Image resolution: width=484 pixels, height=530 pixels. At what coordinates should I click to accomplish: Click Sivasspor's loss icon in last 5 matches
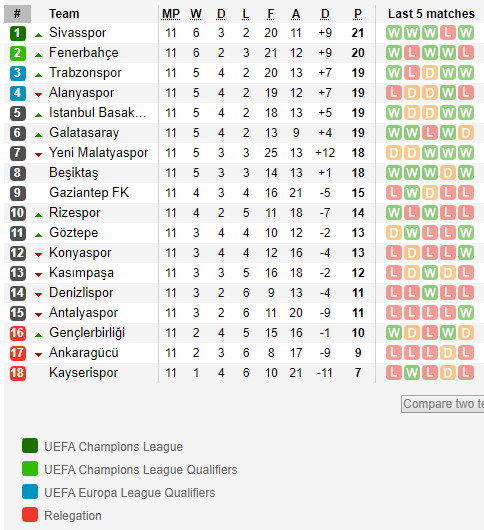click(x=447, y=33)
